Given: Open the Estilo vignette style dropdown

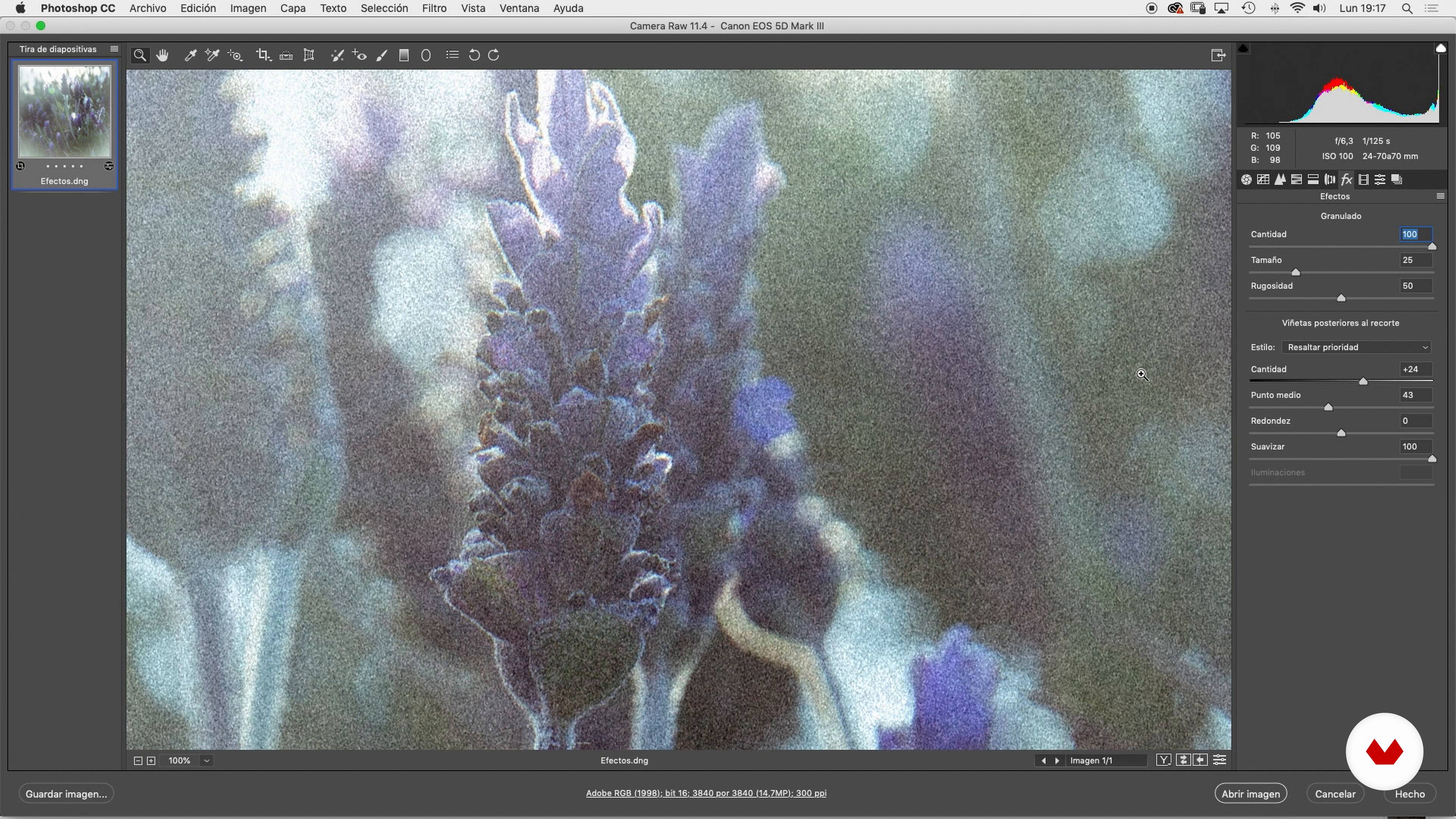Looking at the screenshot, I should [x=1357, y=347].
